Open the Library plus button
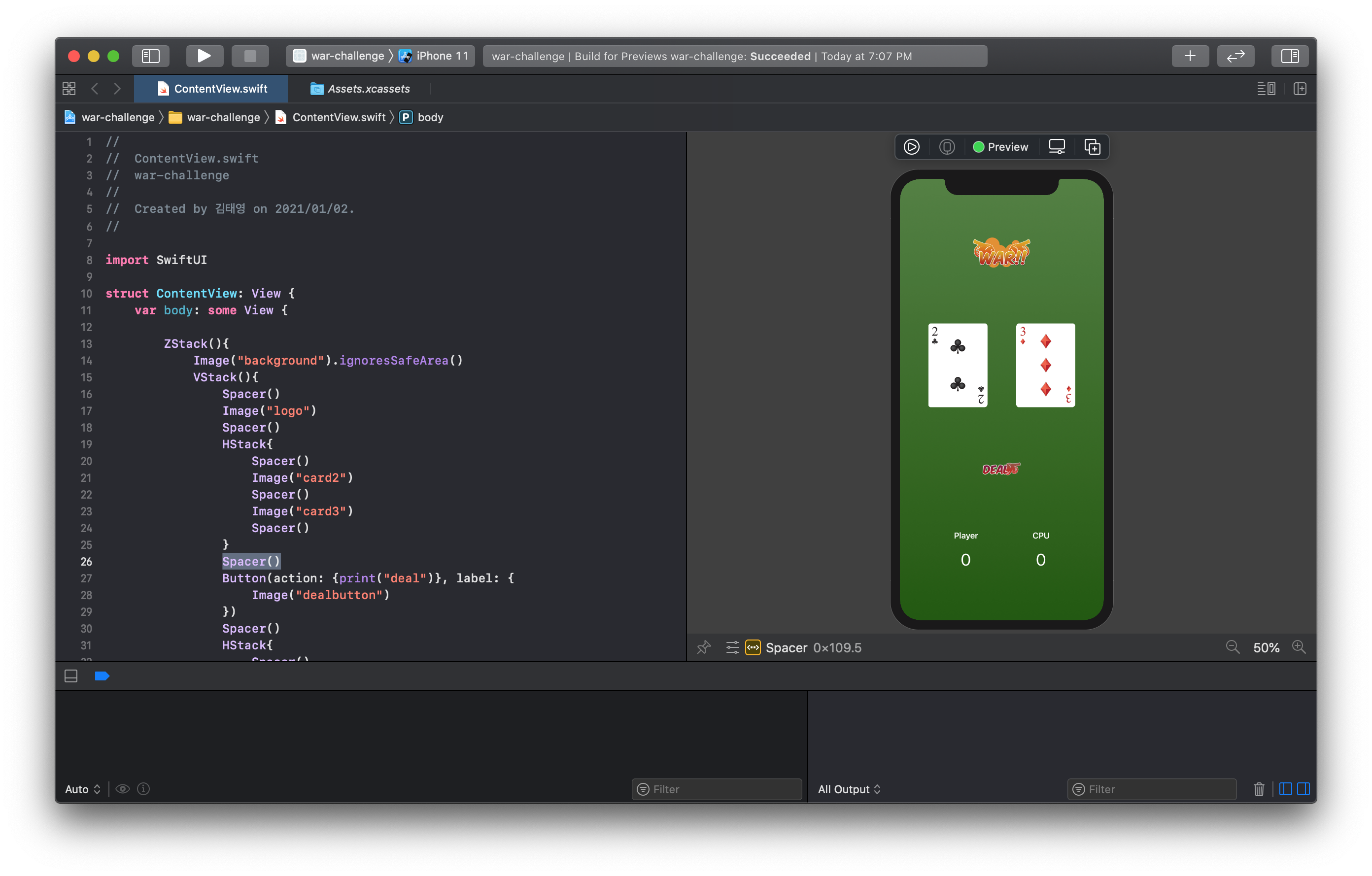Viewport: 1372px width, 876px height. [1190, 56]
